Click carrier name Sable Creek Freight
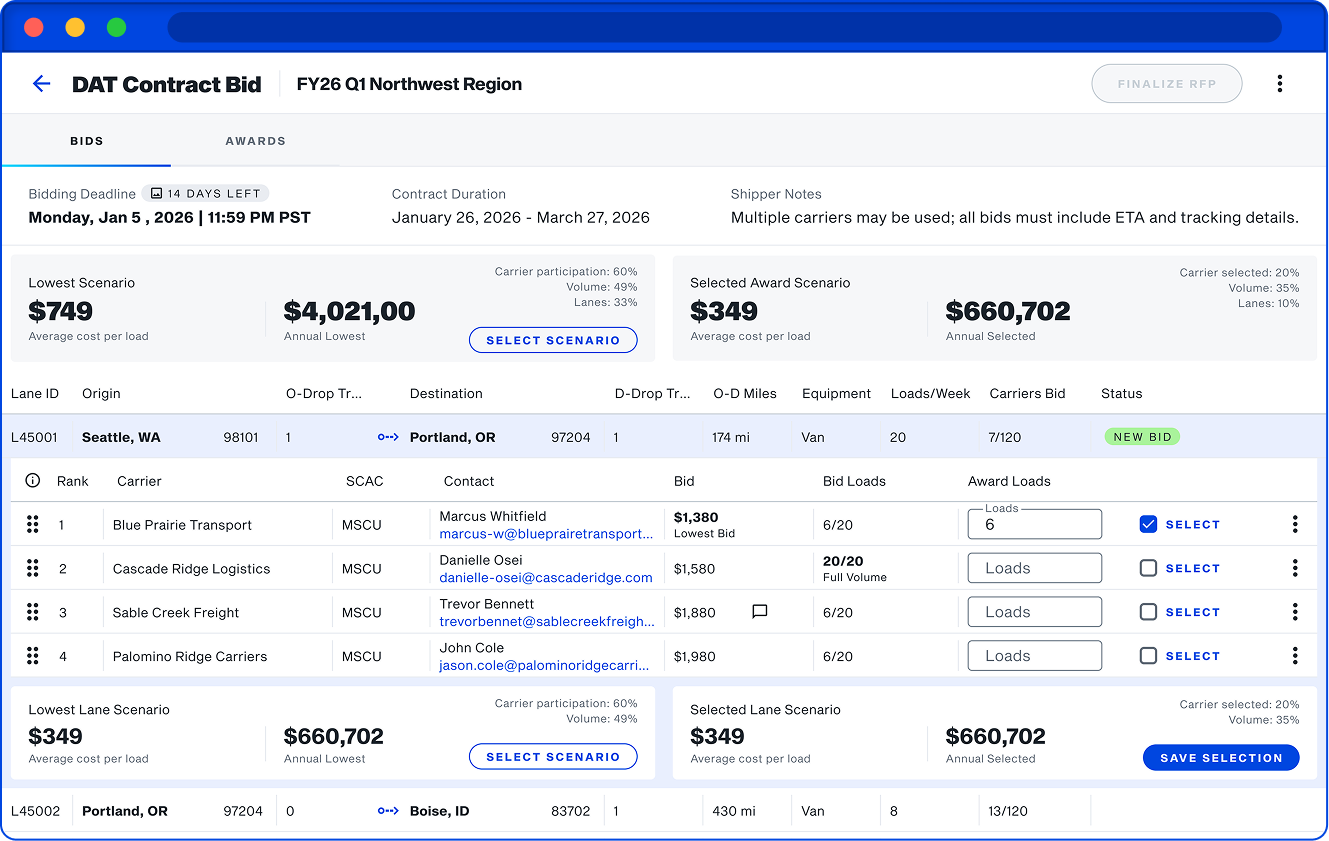Screen dimensions: 1329x841 [176, 613]
